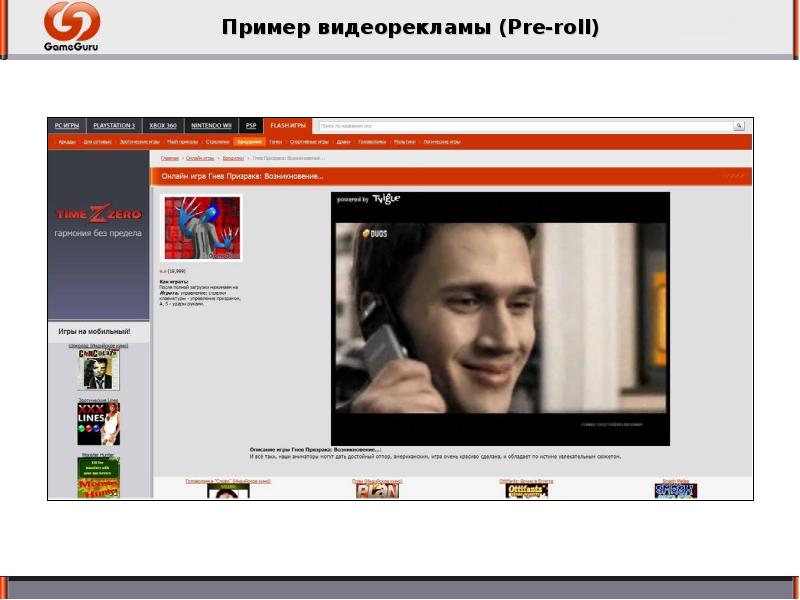Click the Главная breadcrumb link
Image resolution: width=800 pixels, height=600 pixels.
169,158
